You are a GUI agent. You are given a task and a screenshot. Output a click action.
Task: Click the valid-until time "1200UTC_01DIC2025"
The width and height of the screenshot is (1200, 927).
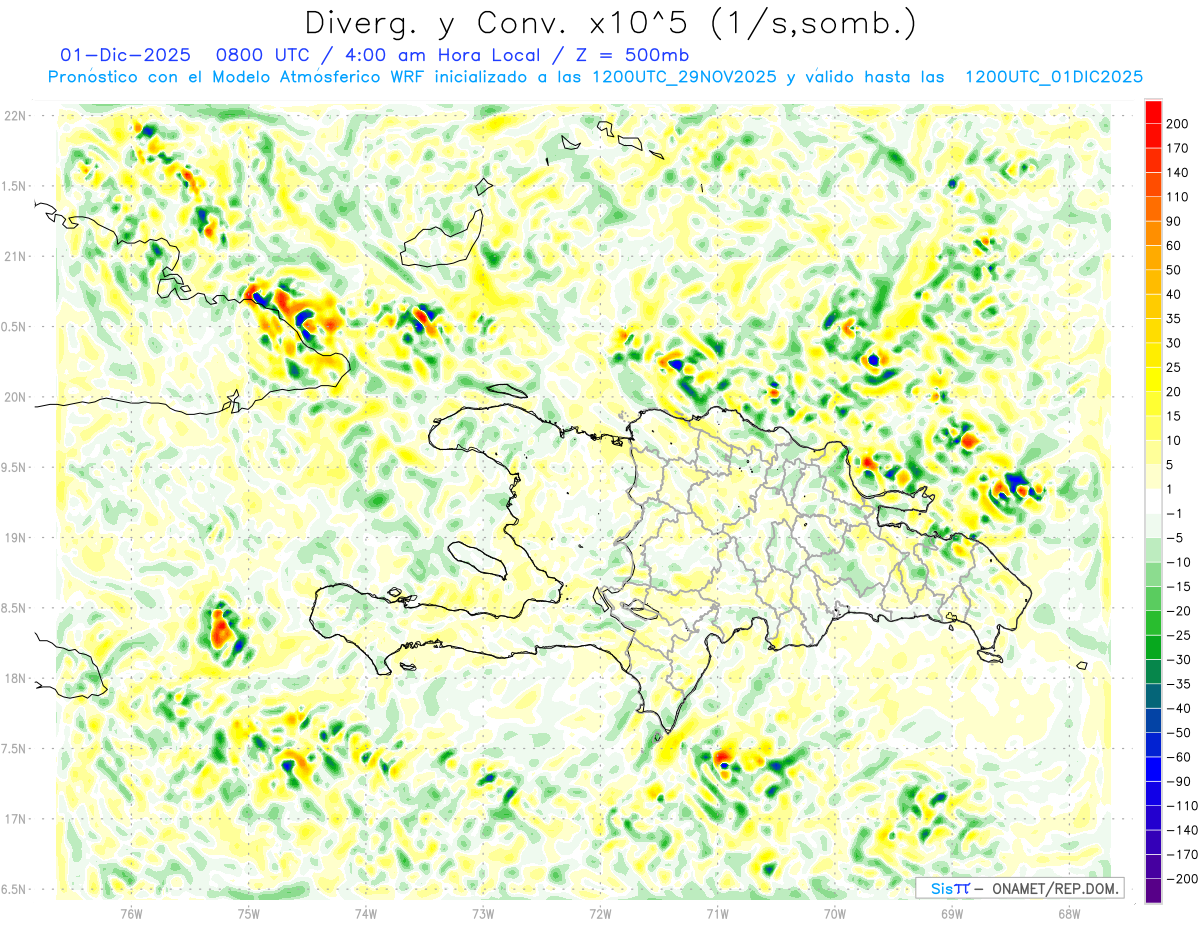tap(1054, 77)
